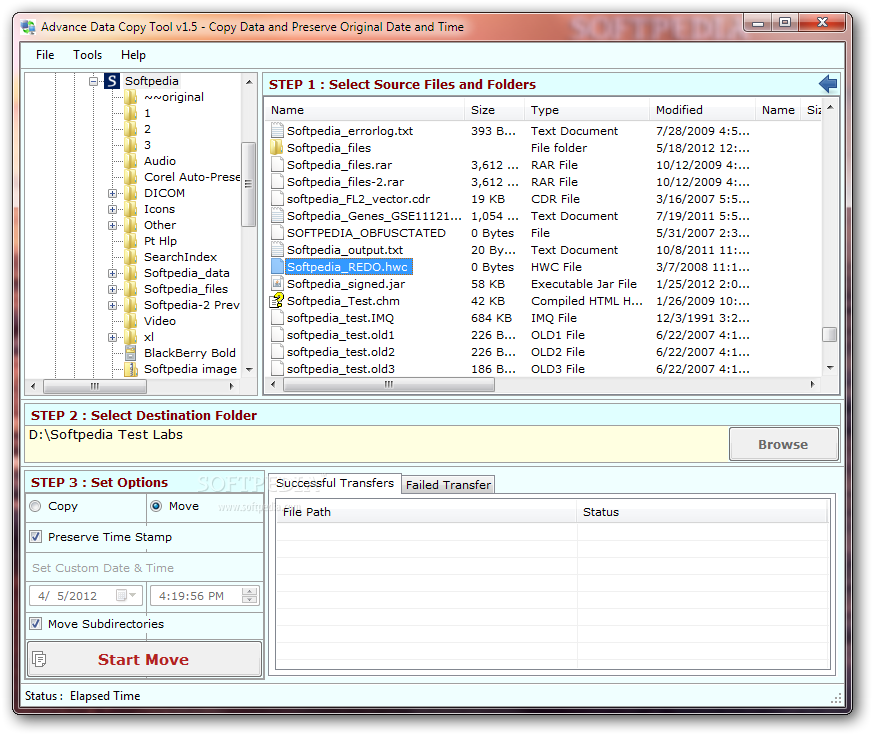The height and width of the screenshot is (735, 873).
Task: Click the file list horizontal scrollbar thumb
Action: pyautogui.click(x=389, y=384)
